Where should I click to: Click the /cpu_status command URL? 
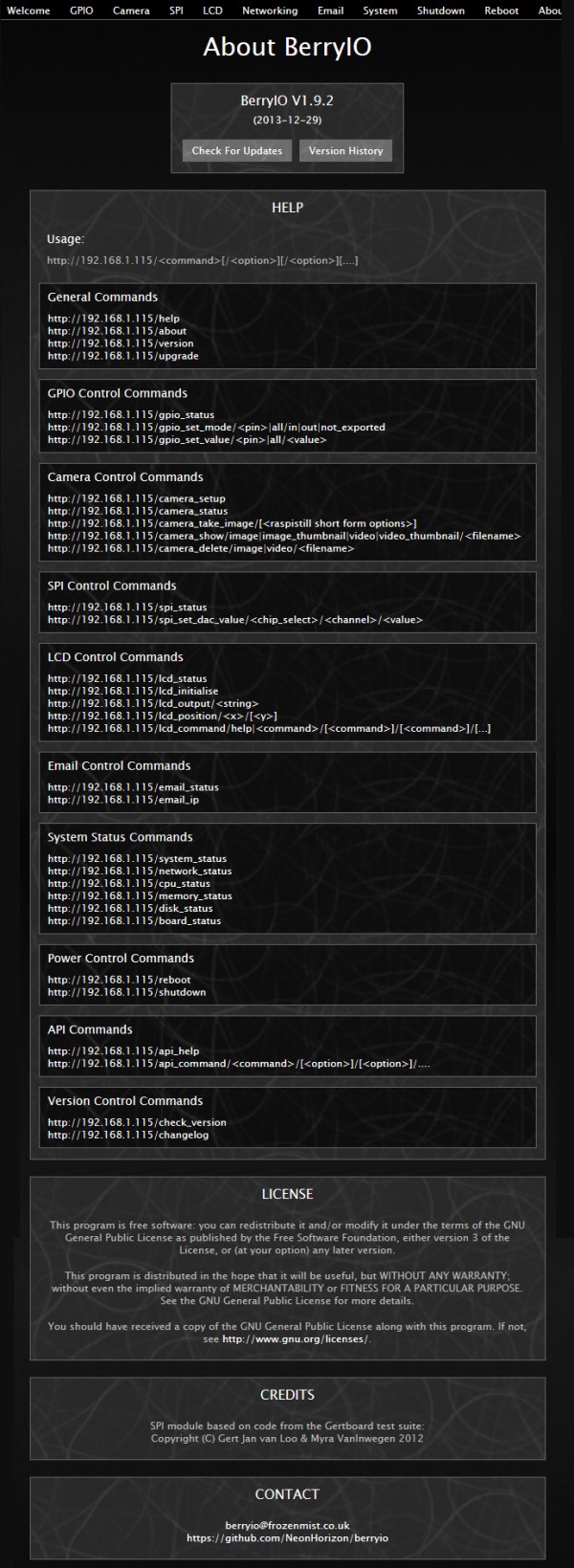click(129, 884)
